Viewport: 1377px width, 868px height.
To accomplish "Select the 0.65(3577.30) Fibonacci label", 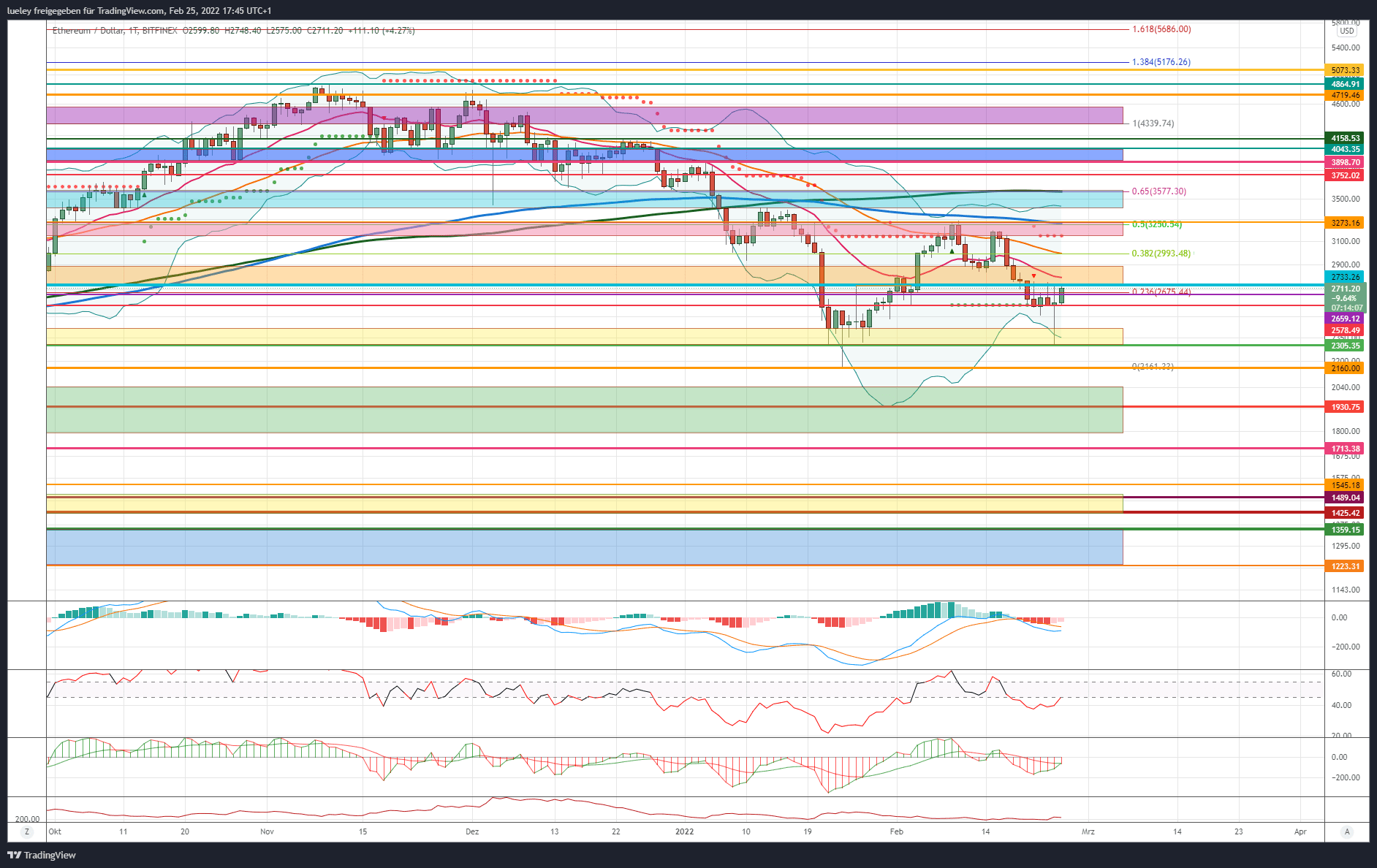I will click(x=1158, y=191).
